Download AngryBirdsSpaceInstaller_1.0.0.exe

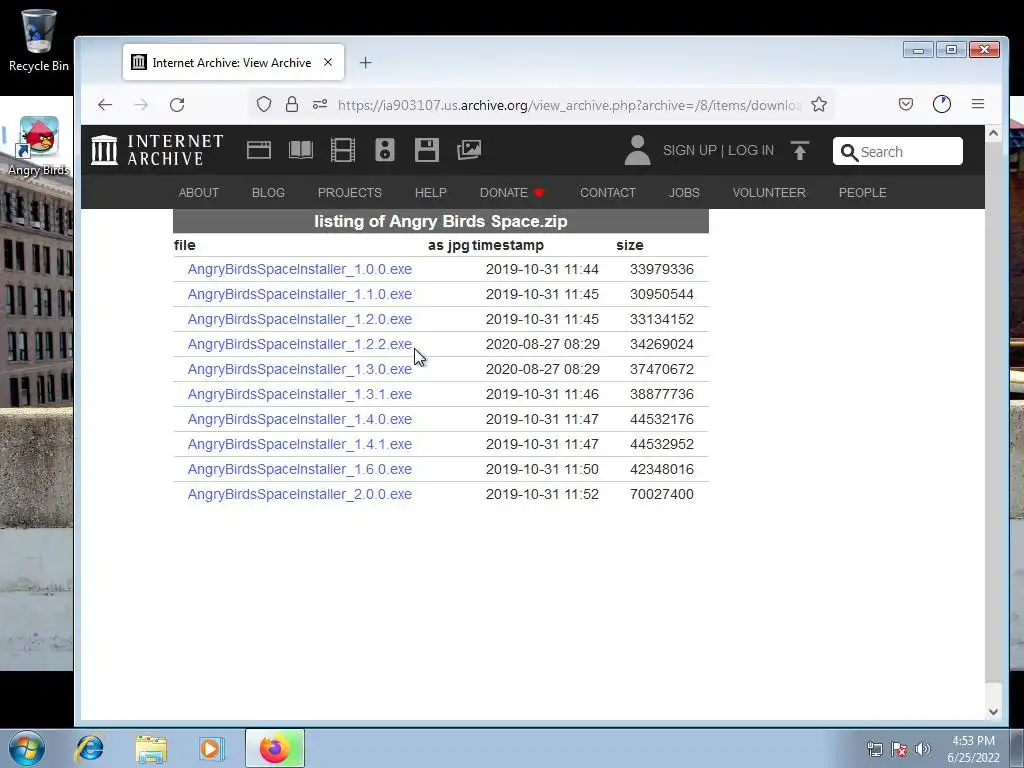[300, 269]
